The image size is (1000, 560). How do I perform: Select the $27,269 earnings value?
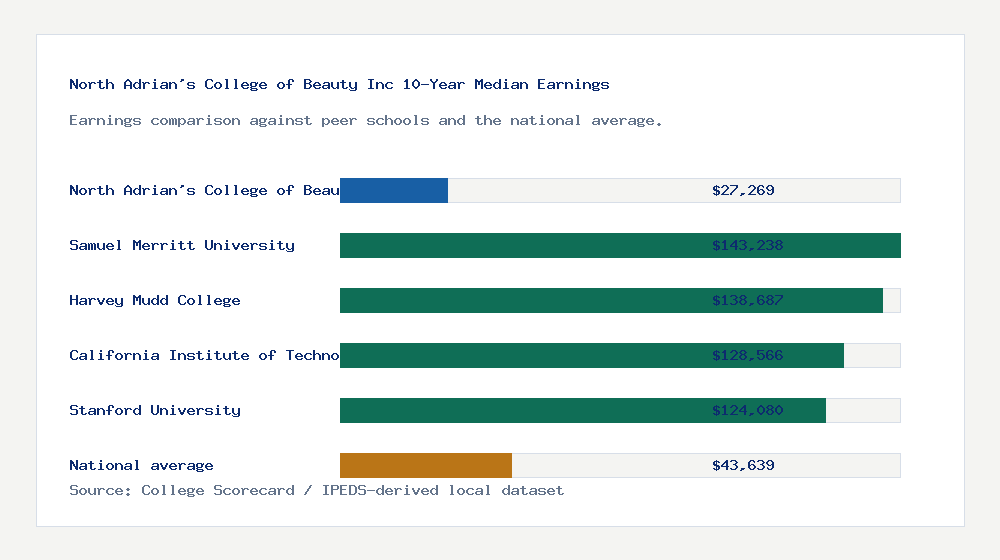743,190
